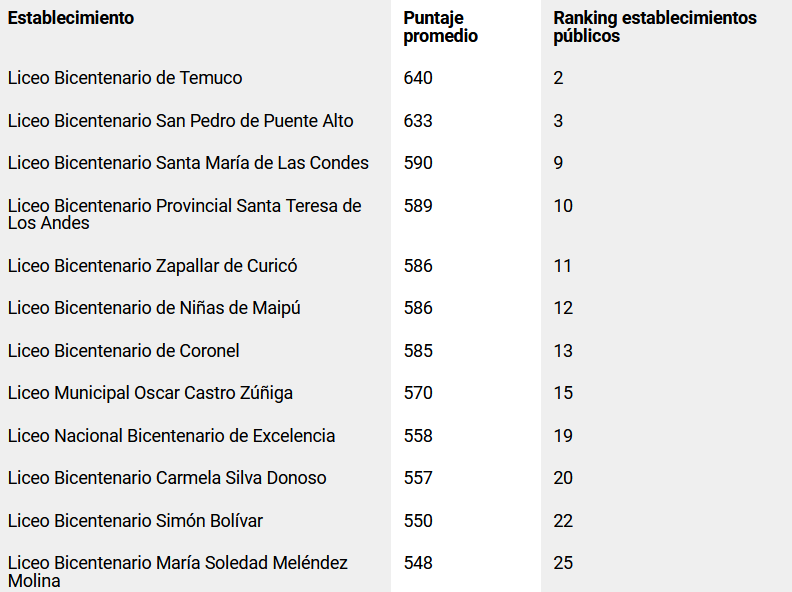
Task: Select Liceo Bicentenario de Niñas de Maipú
Action: 154,308
